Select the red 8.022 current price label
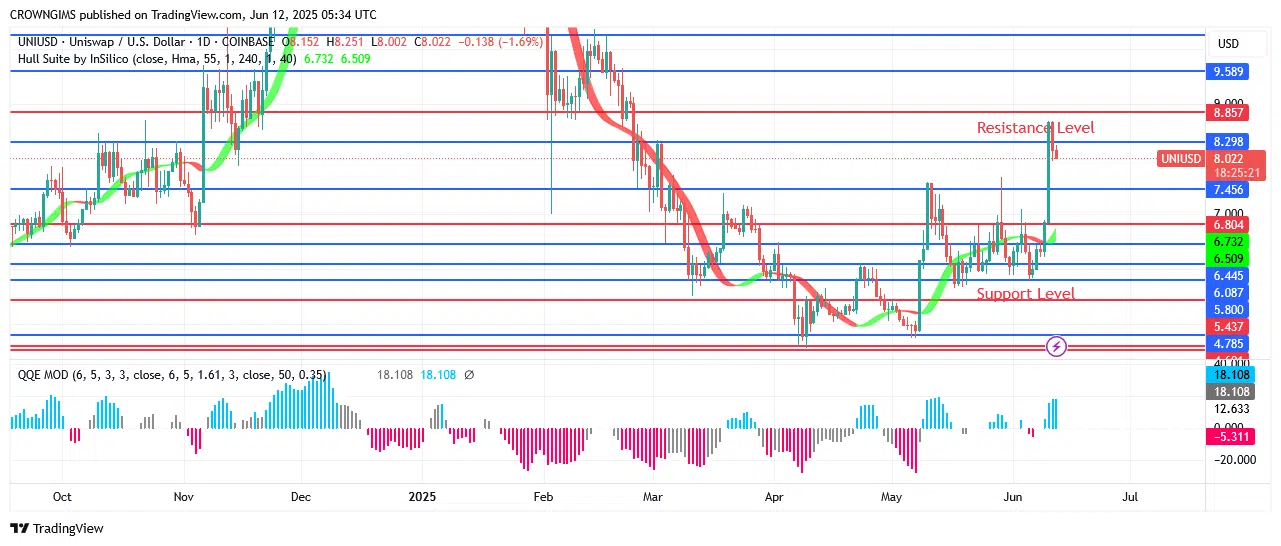 coord(1237,158)
